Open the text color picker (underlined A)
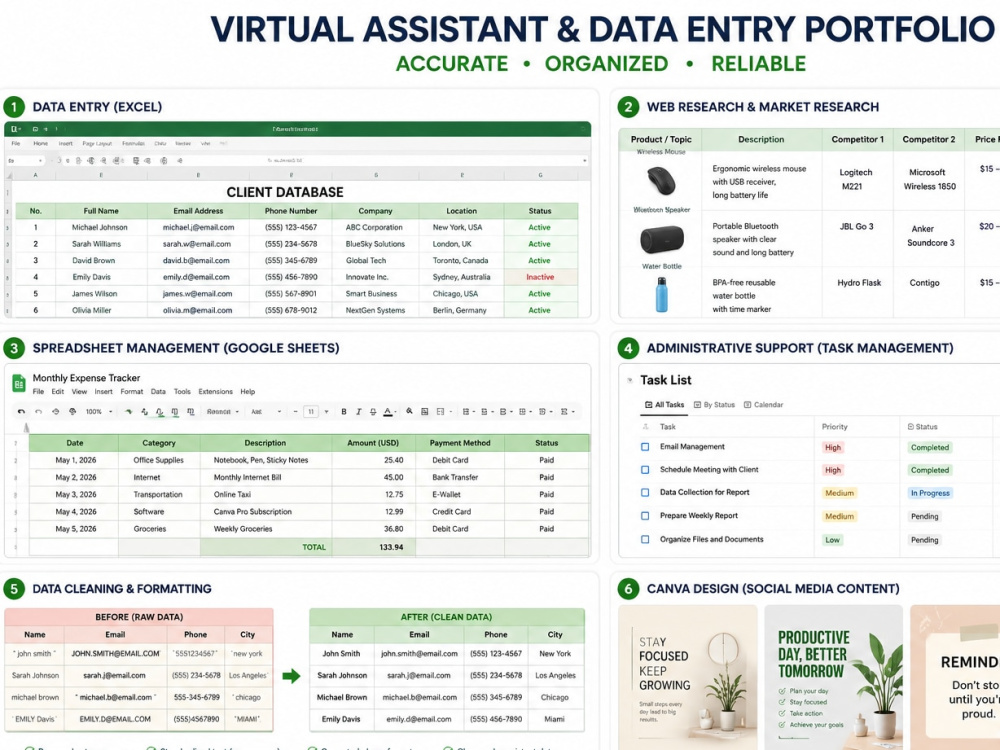 coord(388,411)
